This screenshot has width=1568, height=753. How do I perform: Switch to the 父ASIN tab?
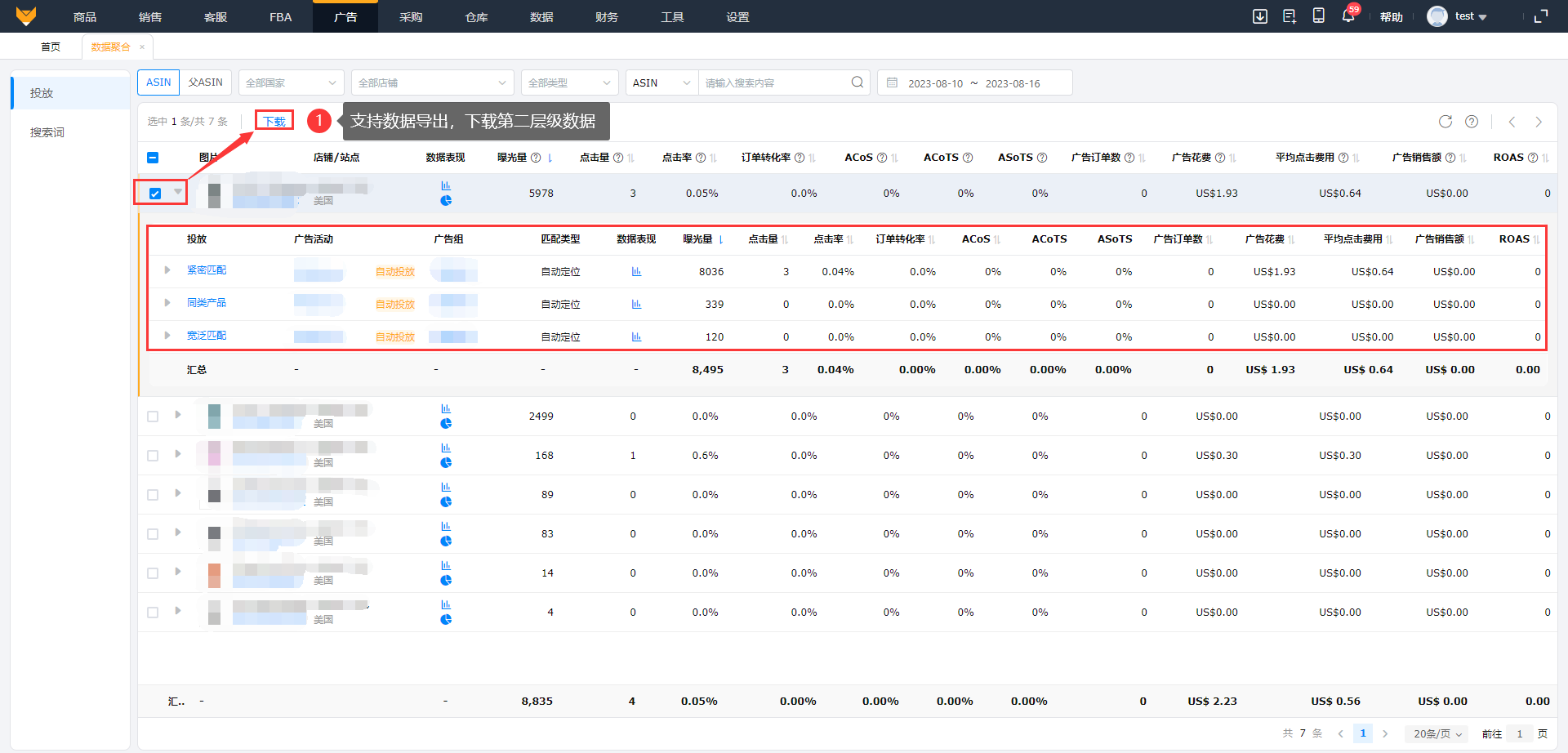tap(205, 82)
